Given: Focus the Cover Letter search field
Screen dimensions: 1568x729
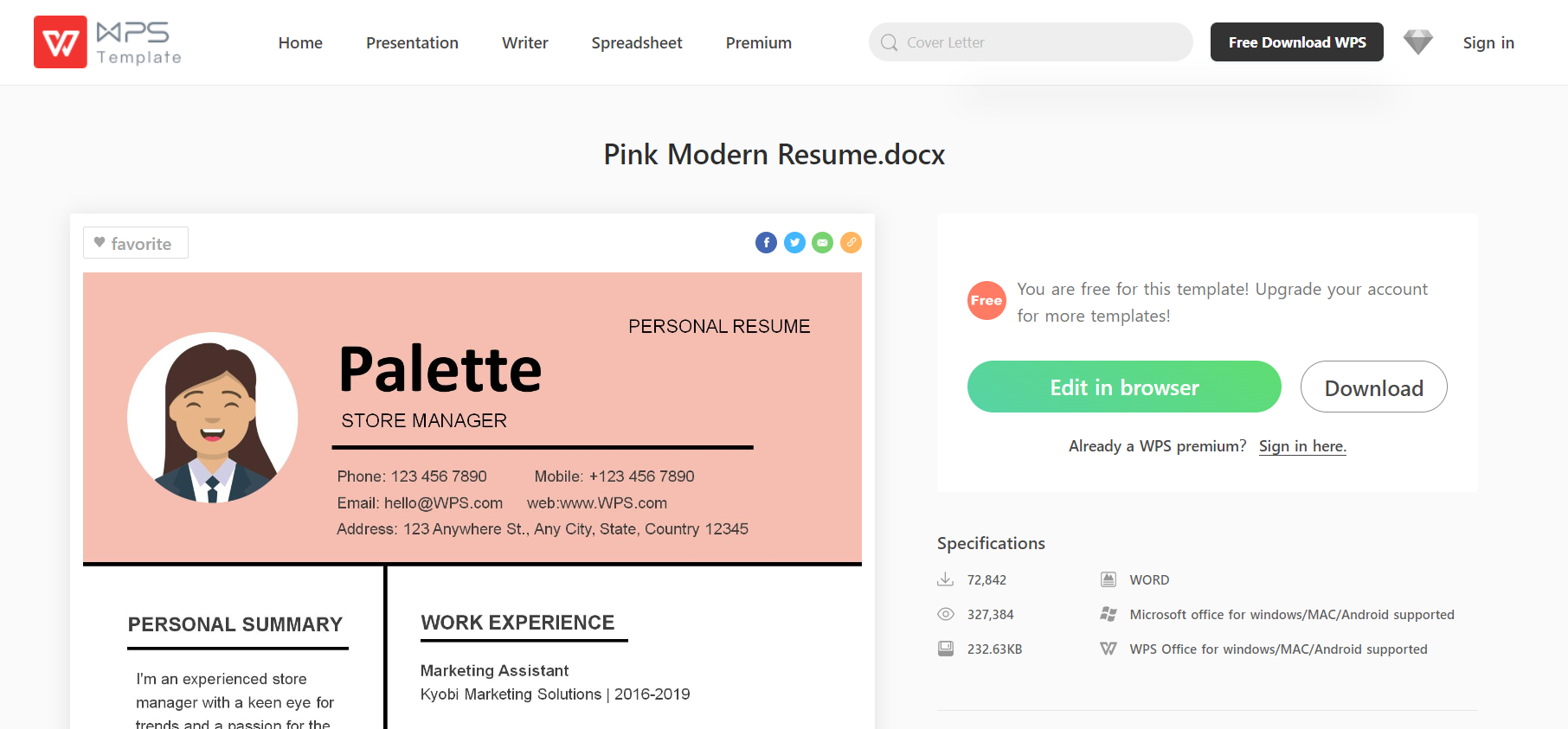Looking at the screenshot, I should point(1031,42).
